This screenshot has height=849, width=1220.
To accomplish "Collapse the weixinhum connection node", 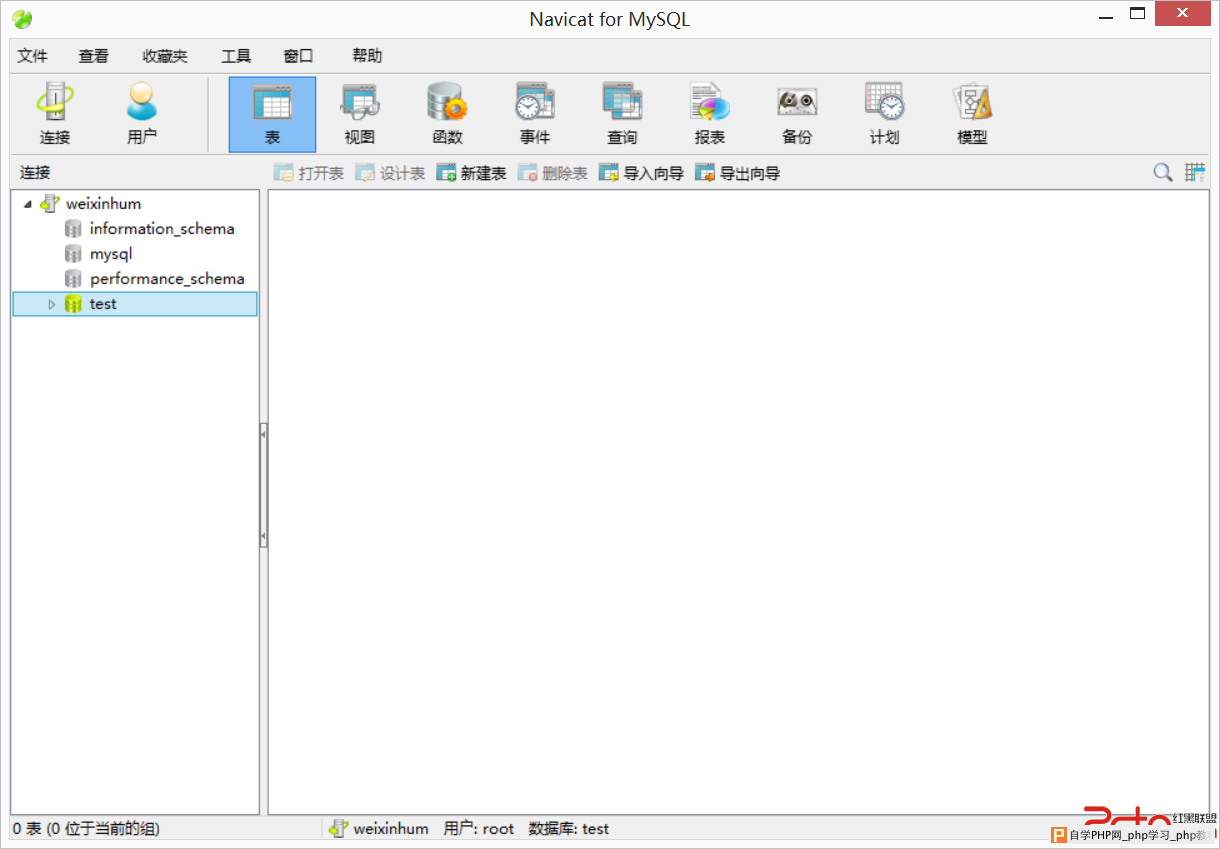I will 27,204.
